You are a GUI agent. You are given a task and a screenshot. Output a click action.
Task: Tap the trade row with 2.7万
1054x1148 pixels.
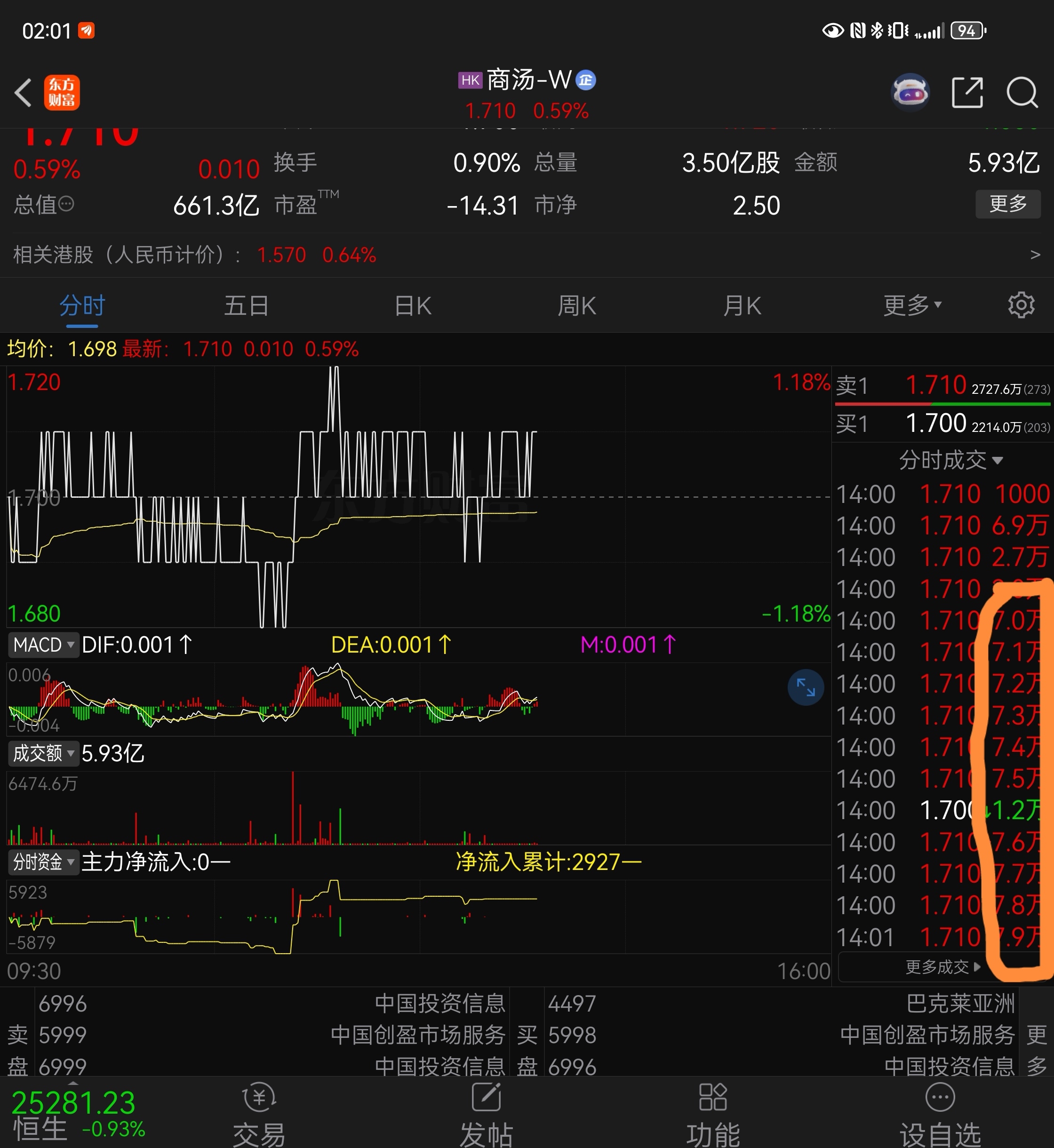click(x=942, y=557)
